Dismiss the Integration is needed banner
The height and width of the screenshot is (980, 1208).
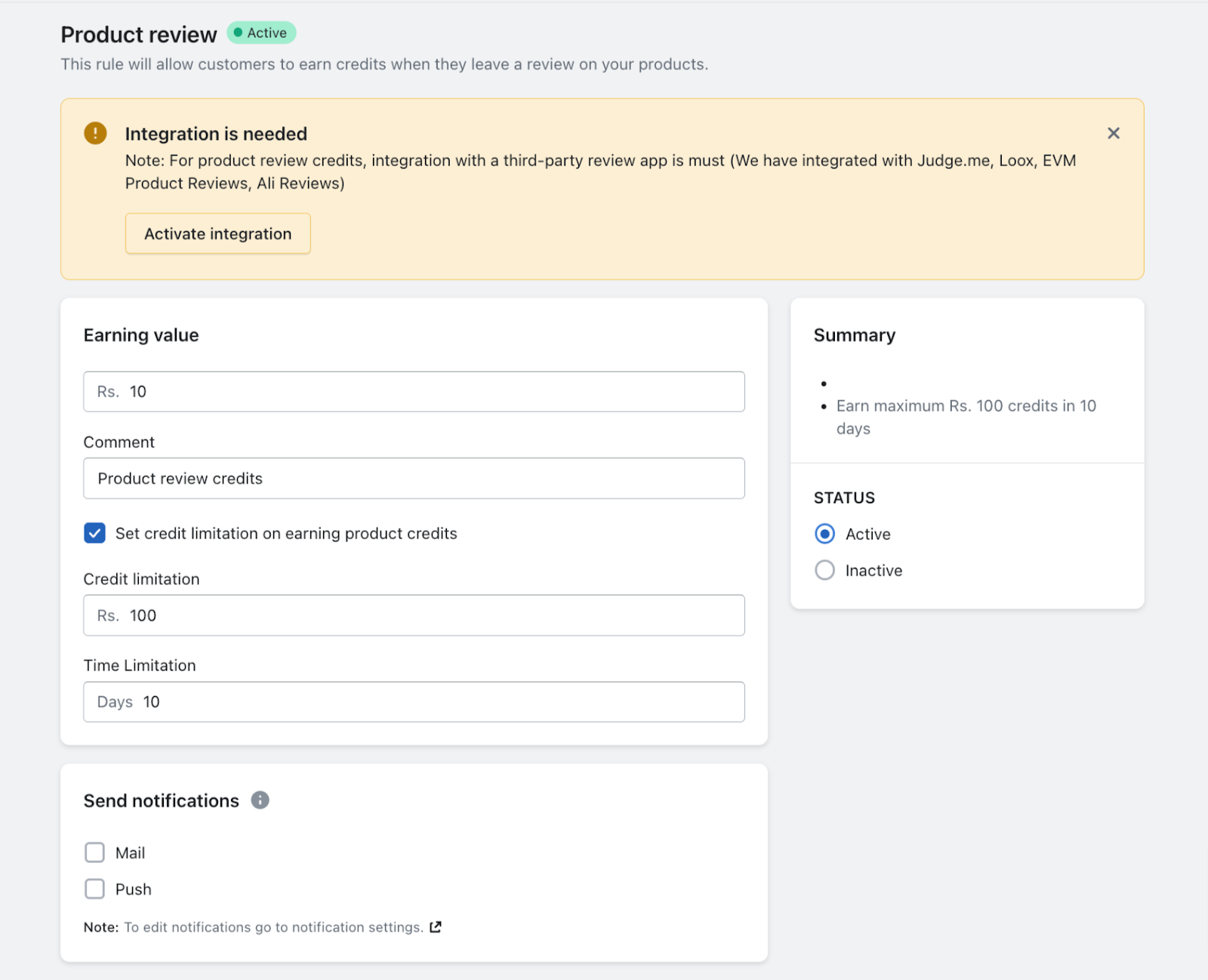pyautogui.click(x=1113, y=134)
